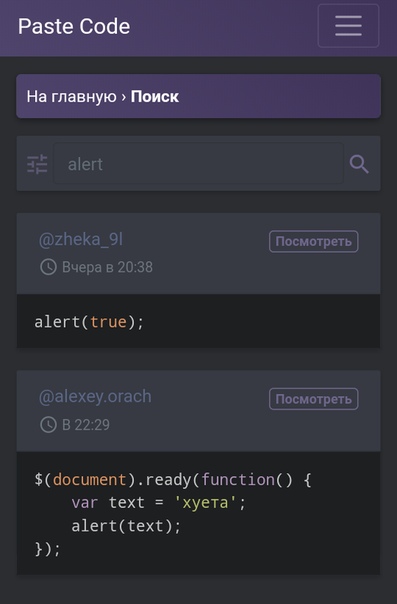Click Посмотреть for zheka_9l paste

click(x=313, y=242)
